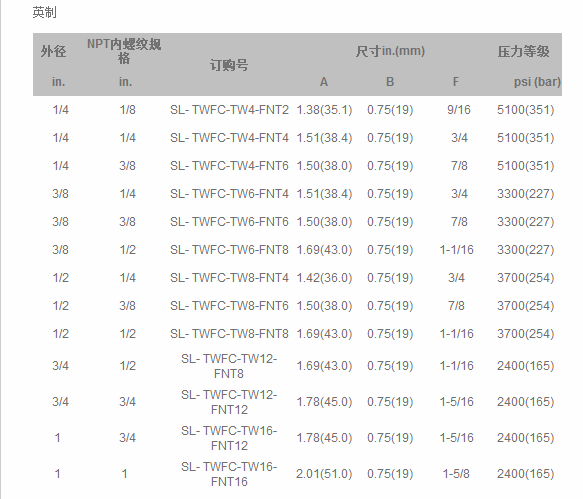Viewport: 583px width, 499px height.
Task: Click the SL-TWFC-TW16-FNT16 order number
Action: (x=229, y=474)
